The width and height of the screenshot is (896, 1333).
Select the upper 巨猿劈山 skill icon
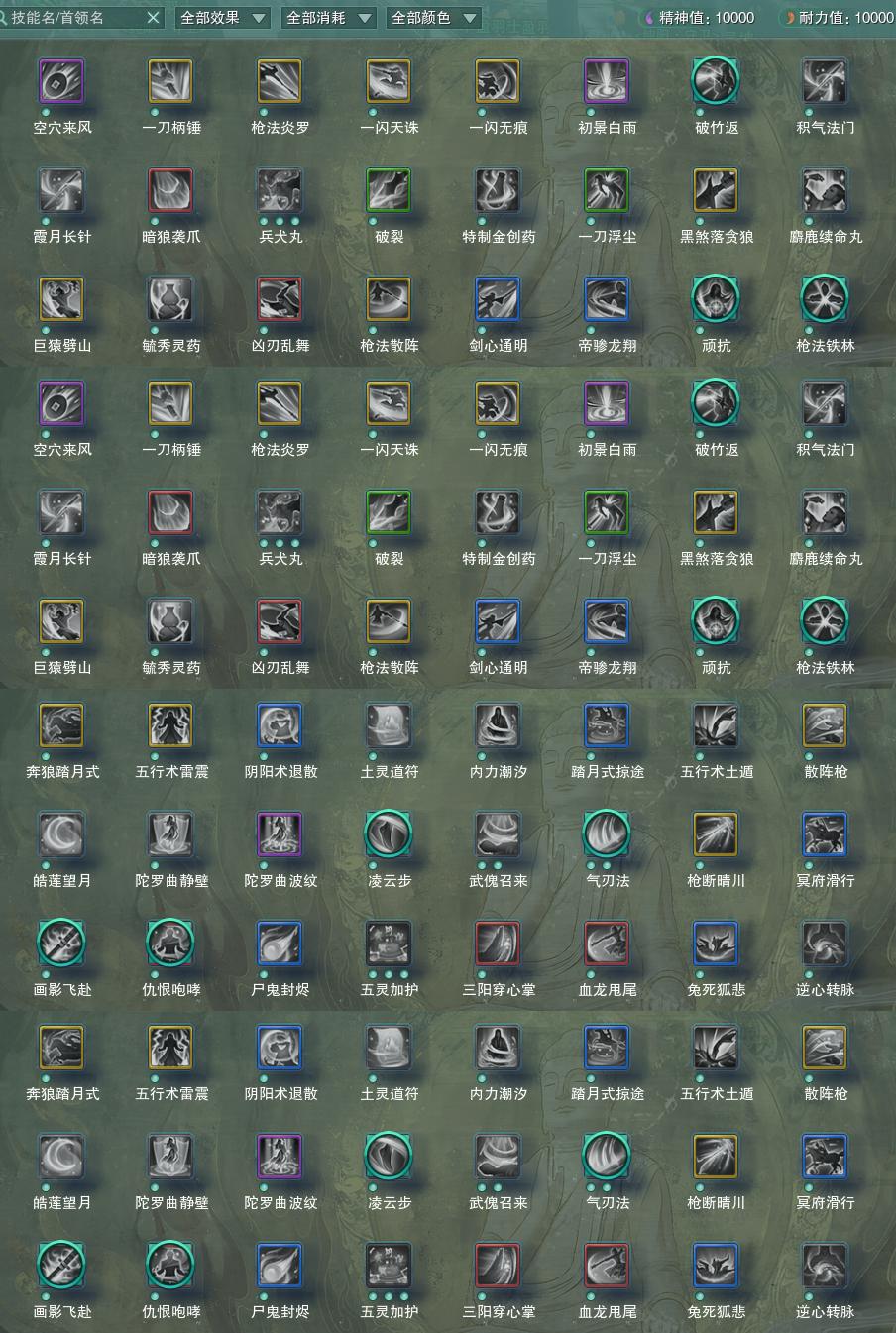(61, 299)
